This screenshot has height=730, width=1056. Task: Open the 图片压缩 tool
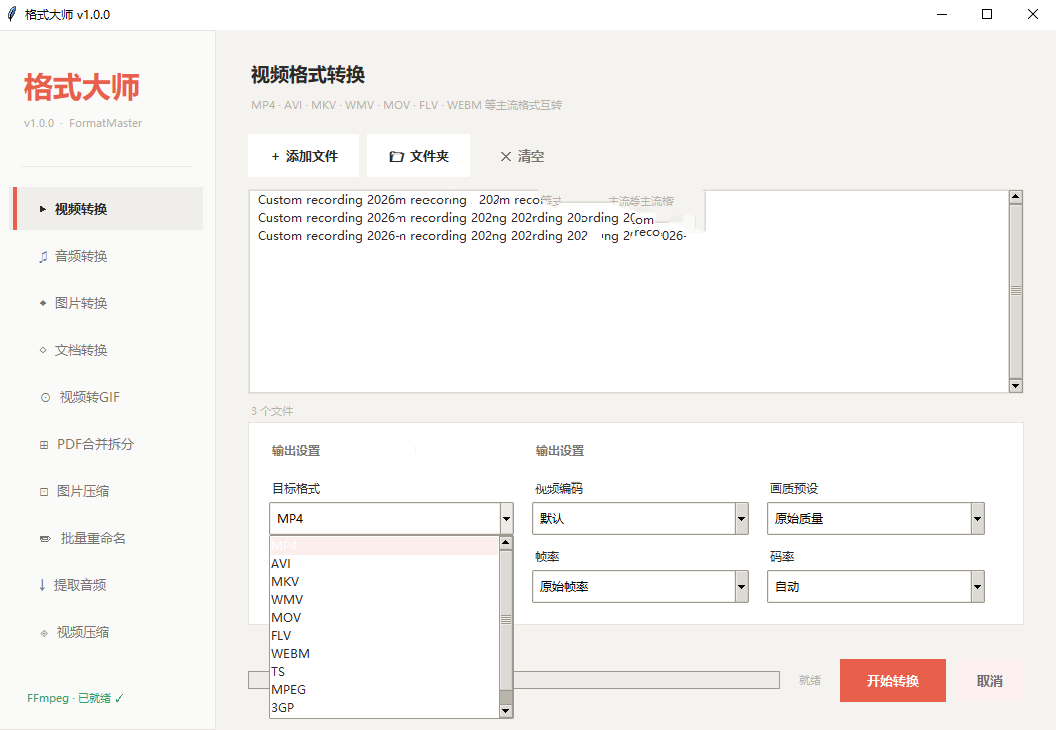coord(108,492)
